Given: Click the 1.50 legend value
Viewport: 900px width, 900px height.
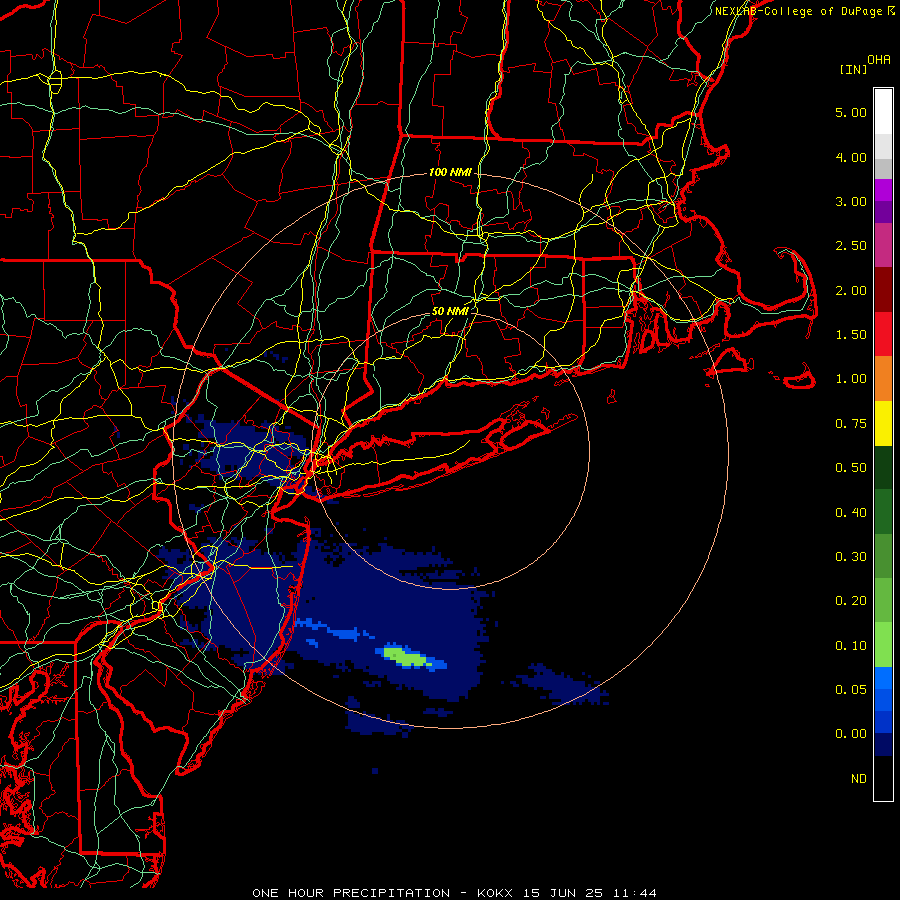Looking at the screenshot, I should pyautogui.click(x=851, y=335).
